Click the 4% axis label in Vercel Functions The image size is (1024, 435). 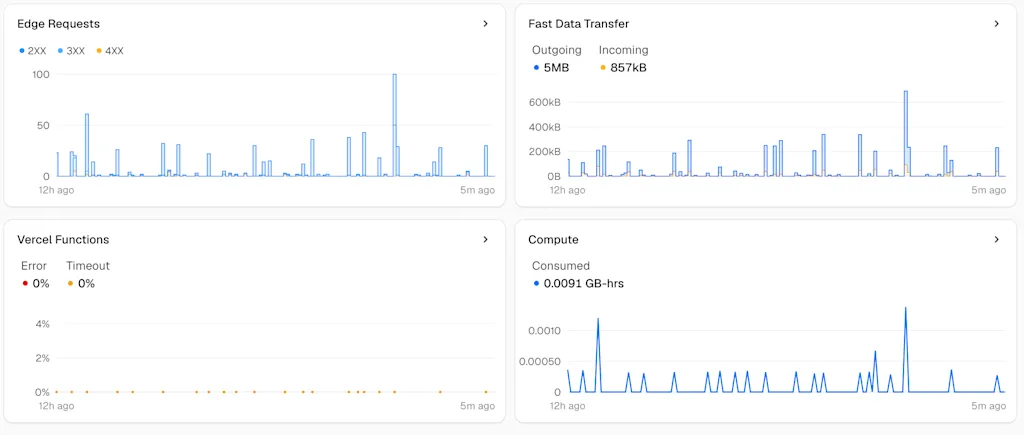[x=42, y=324]
